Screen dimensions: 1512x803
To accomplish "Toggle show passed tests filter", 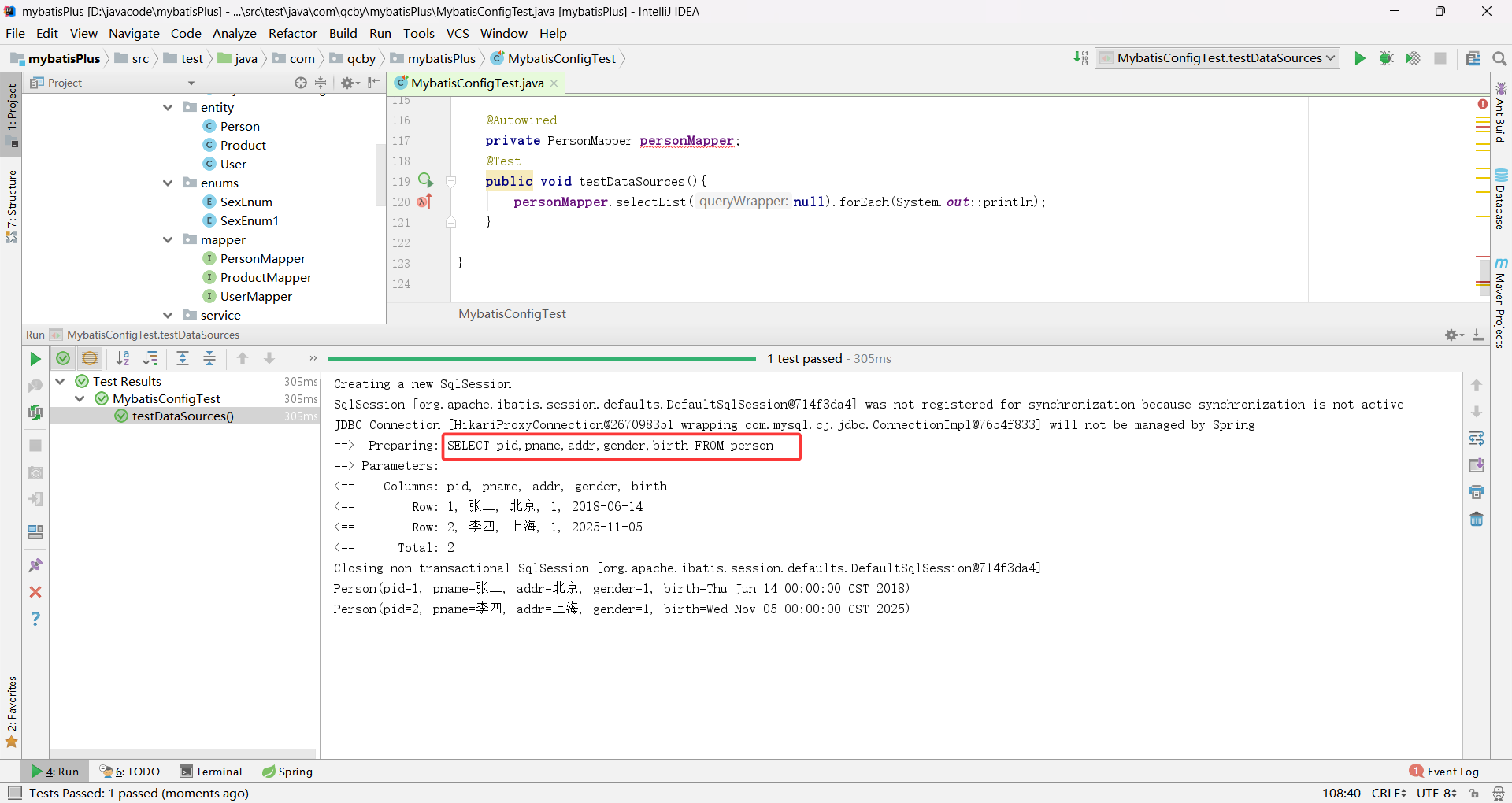I will point(63,359).
